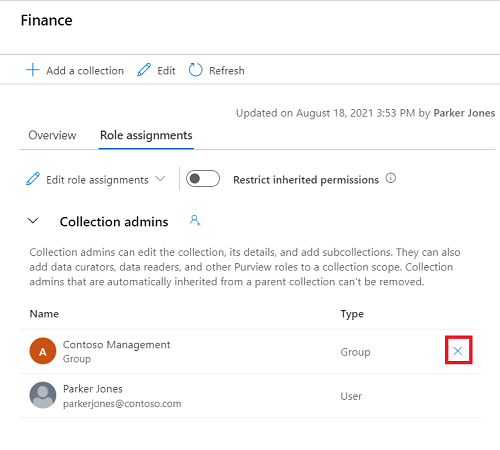Viewport: 500px width, 450px height.
Task: Click the Type column header
Action: (x=352, y=314)
